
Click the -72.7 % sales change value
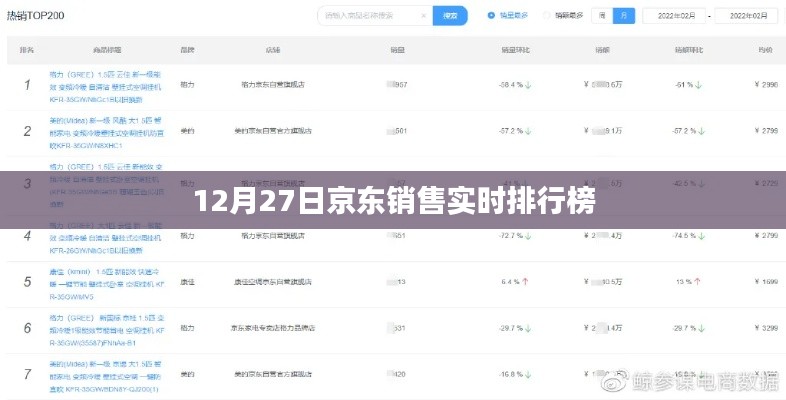[511, 236]
